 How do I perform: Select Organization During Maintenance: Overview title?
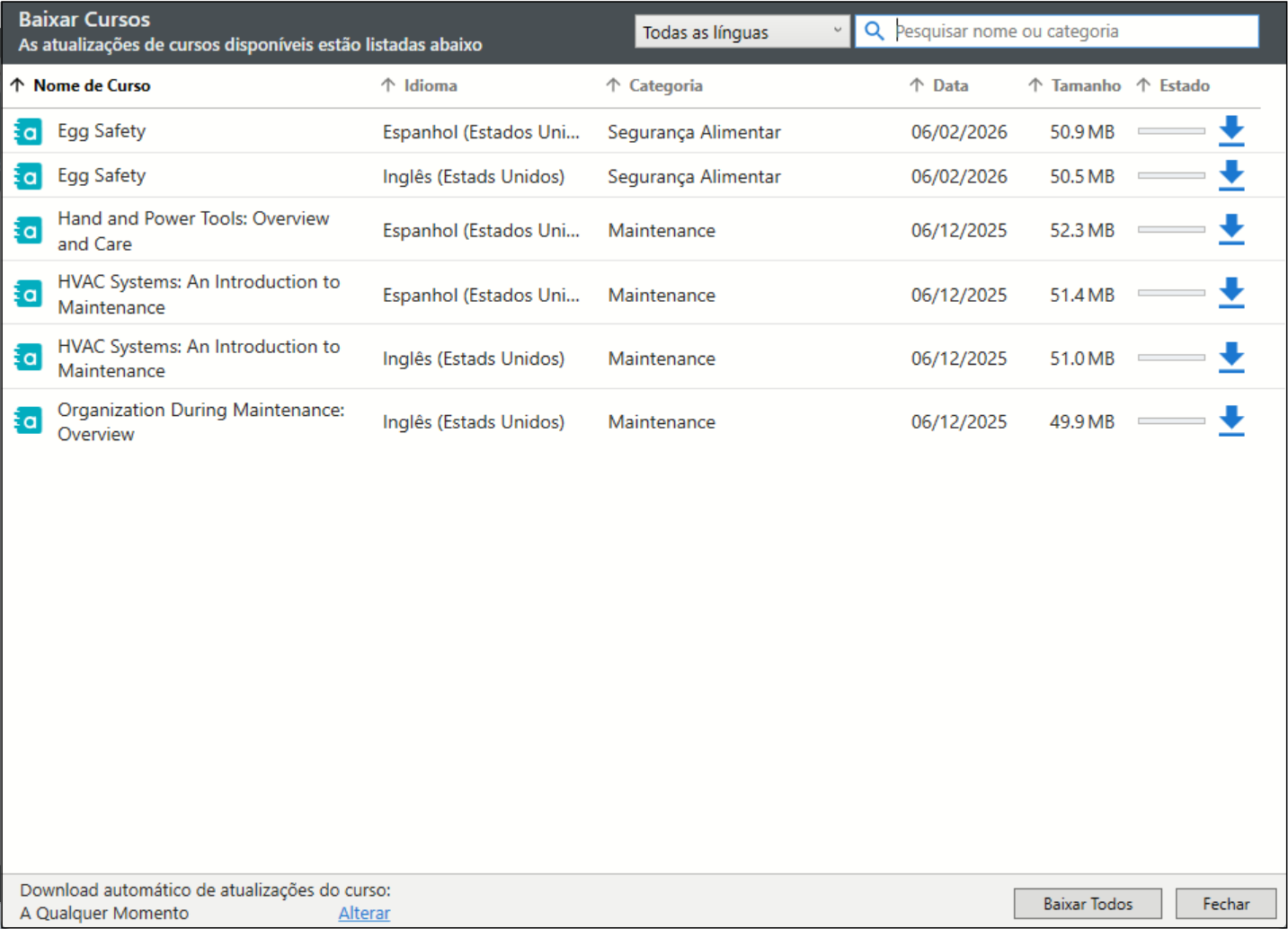pos(200,421)
